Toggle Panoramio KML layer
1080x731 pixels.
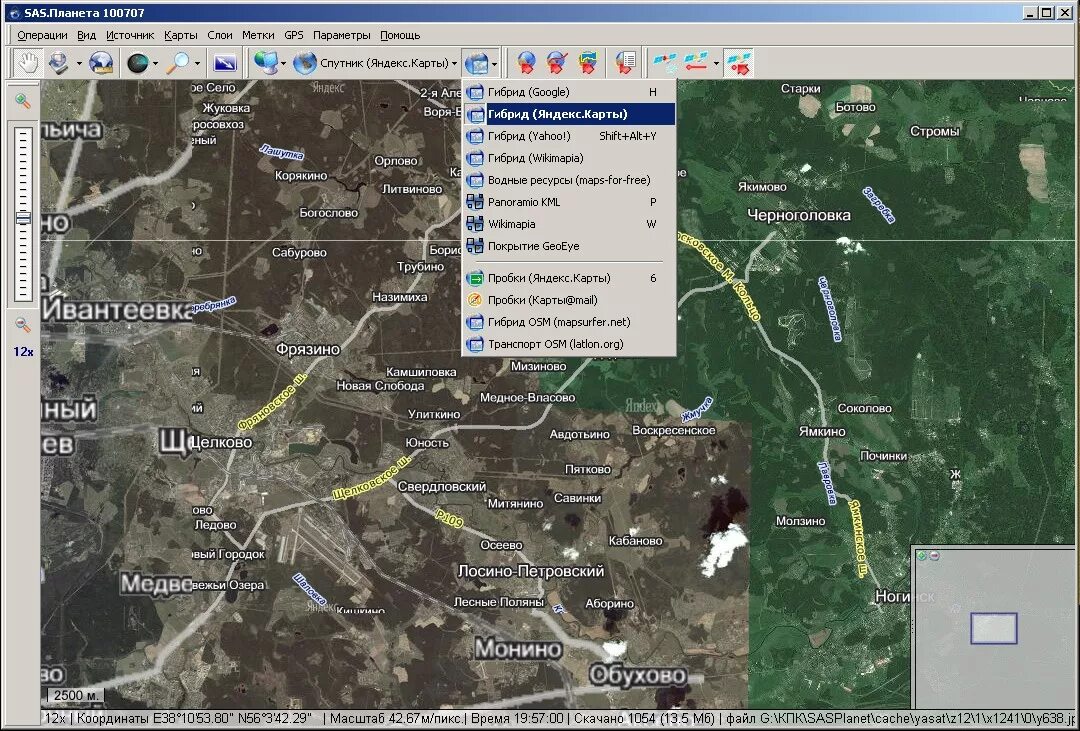569,203
